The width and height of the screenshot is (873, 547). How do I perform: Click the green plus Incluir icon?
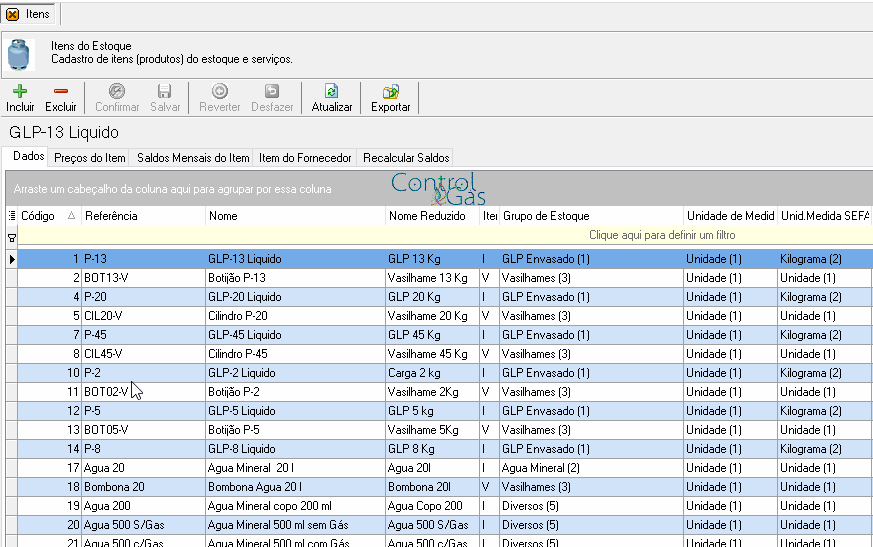click(x=20, y=91)
